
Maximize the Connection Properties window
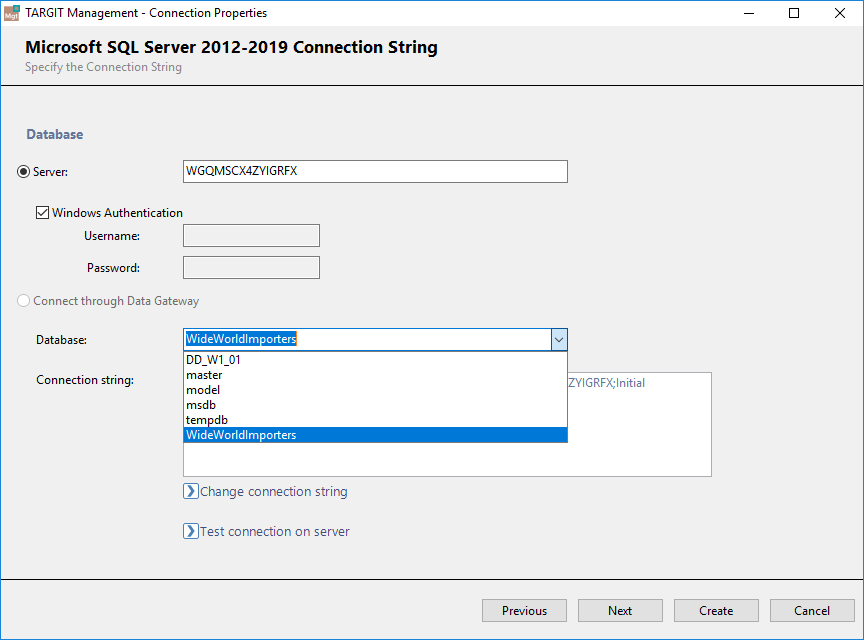coord(794,13)
